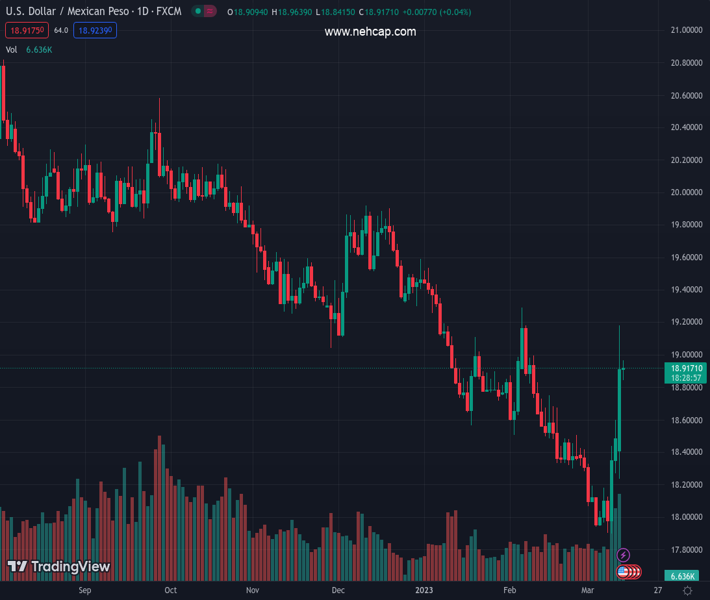The height and width of the screenshot is (600, 710).
Task: Click the blue buy price 18.9239 button
Action: click(95, 31)
